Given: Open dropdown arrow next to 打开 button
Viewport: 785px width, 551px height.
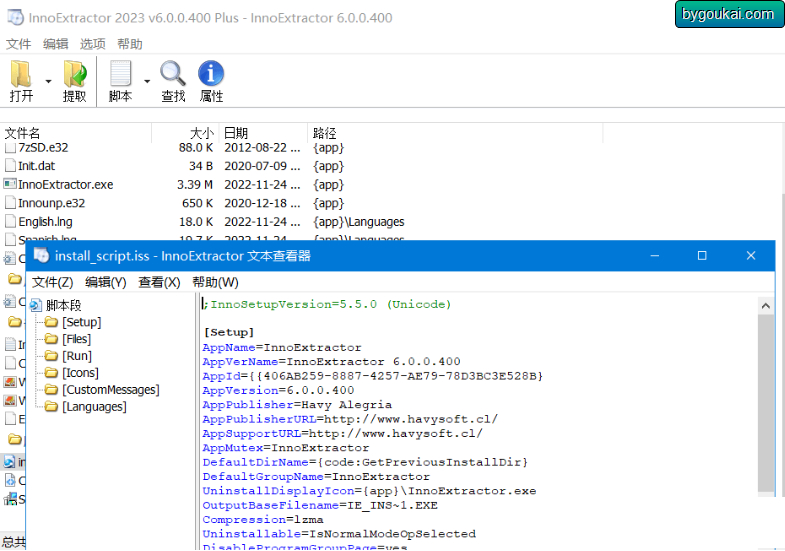Looking at the screenshot, I should (49, 81).
